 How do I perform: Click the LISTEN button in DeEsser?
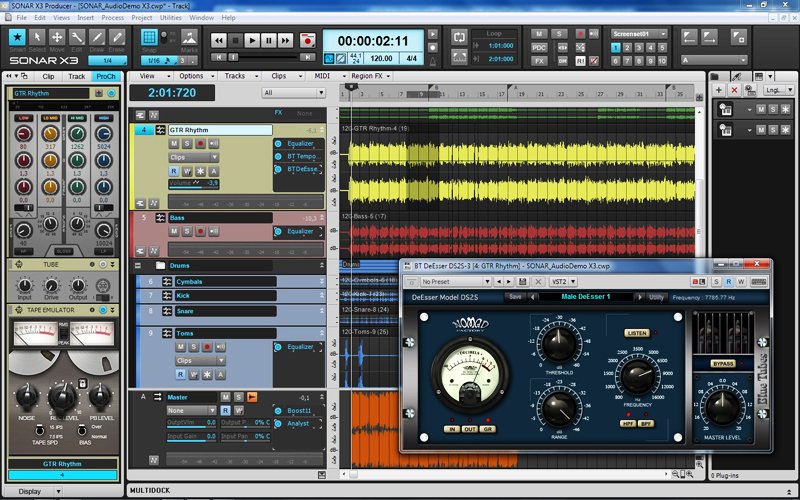tap(637, 333)
